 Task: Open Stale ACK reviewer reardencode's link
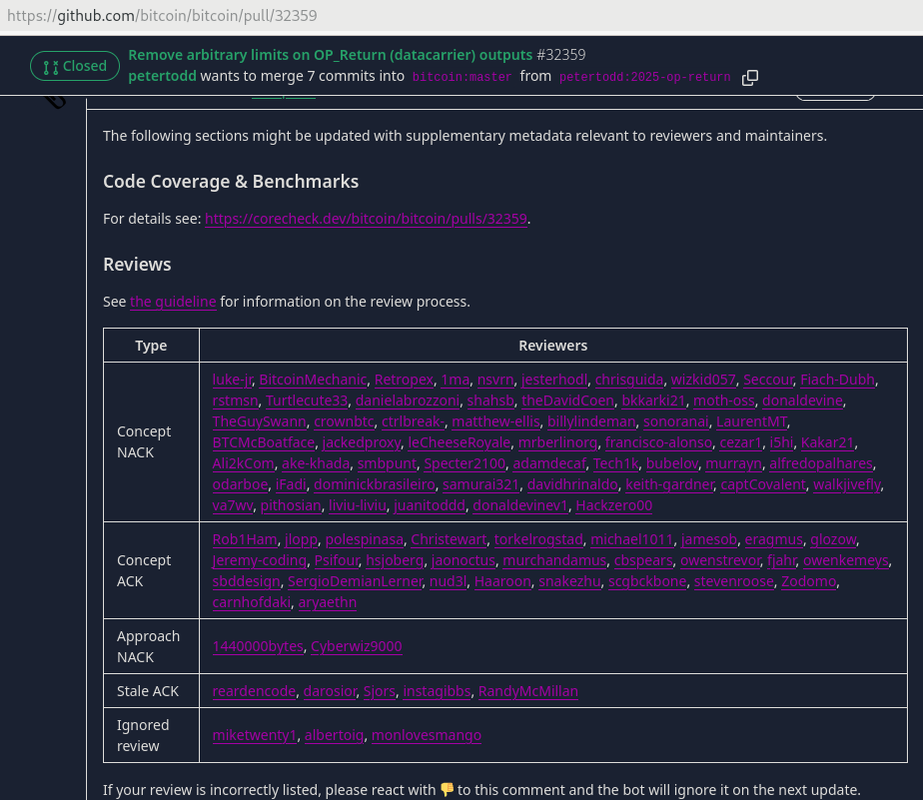254,692
